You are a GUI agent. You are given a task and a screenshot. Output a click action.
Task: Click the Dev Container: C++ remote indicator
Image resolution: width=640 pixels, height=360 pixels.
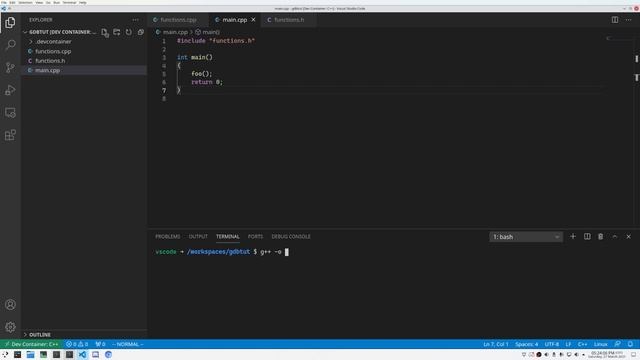[x=31, y=344]
